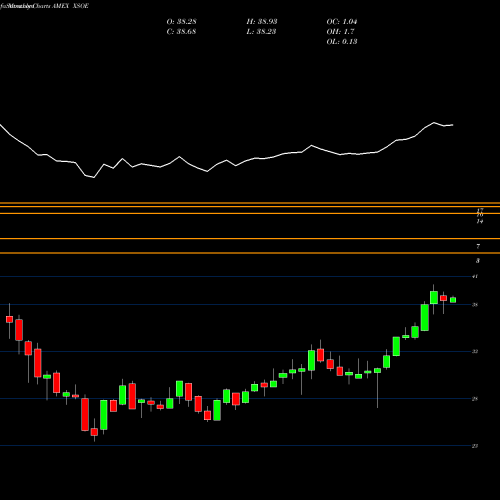The width and height of the screenshot is (500, 500).
Task: Click the OC: 1.04 reading
Action: coord(342,22)
